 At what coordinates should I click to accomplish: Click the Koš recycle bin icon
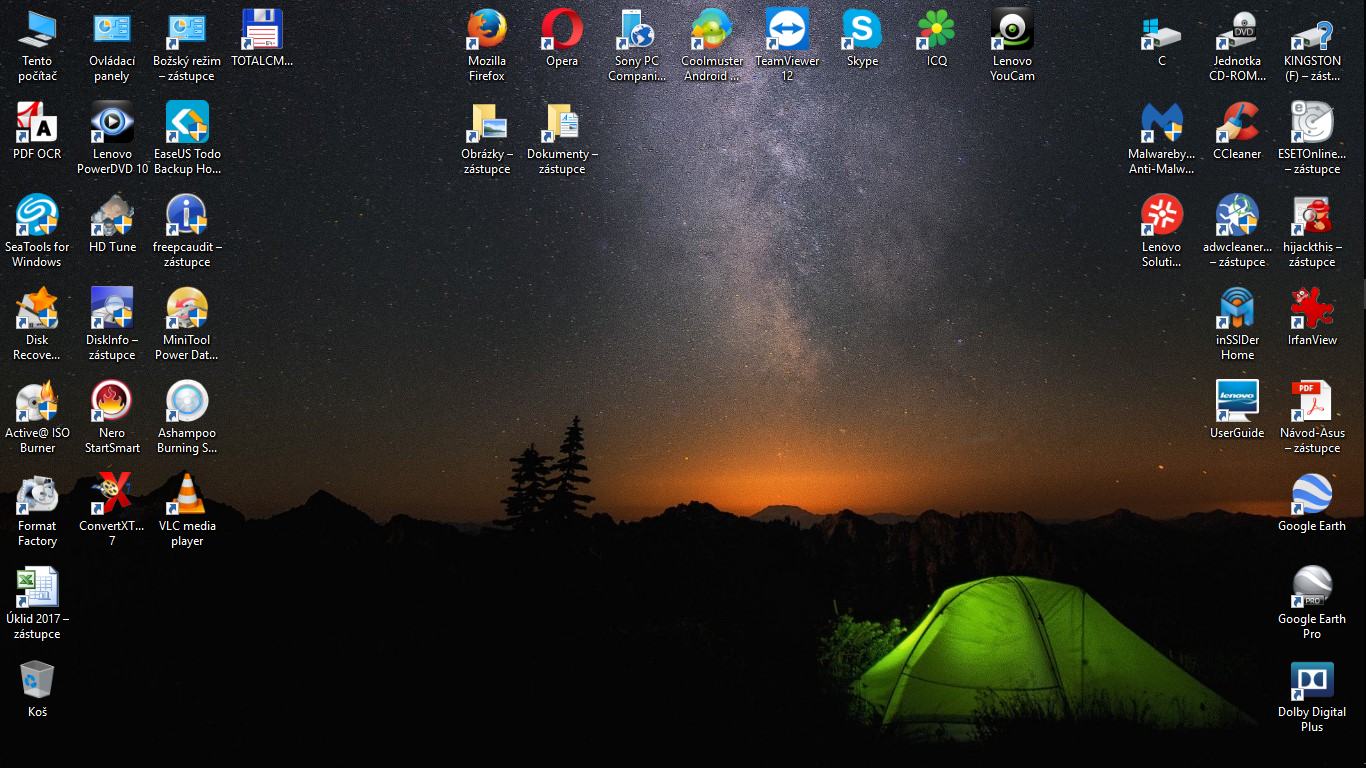[x=37, y=681]
